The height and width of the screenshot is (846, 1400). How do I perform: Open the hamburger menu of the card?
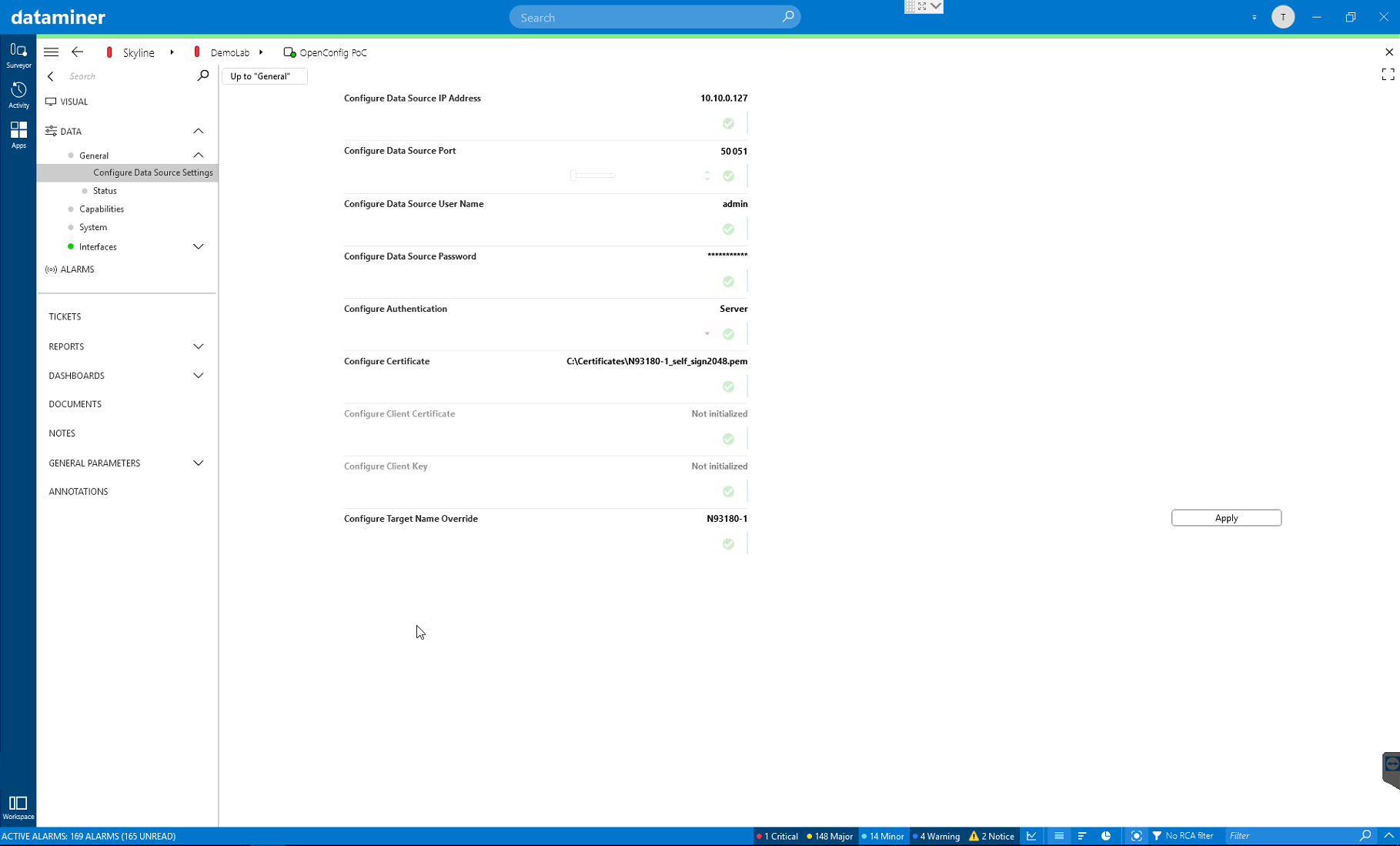(51, 52)
